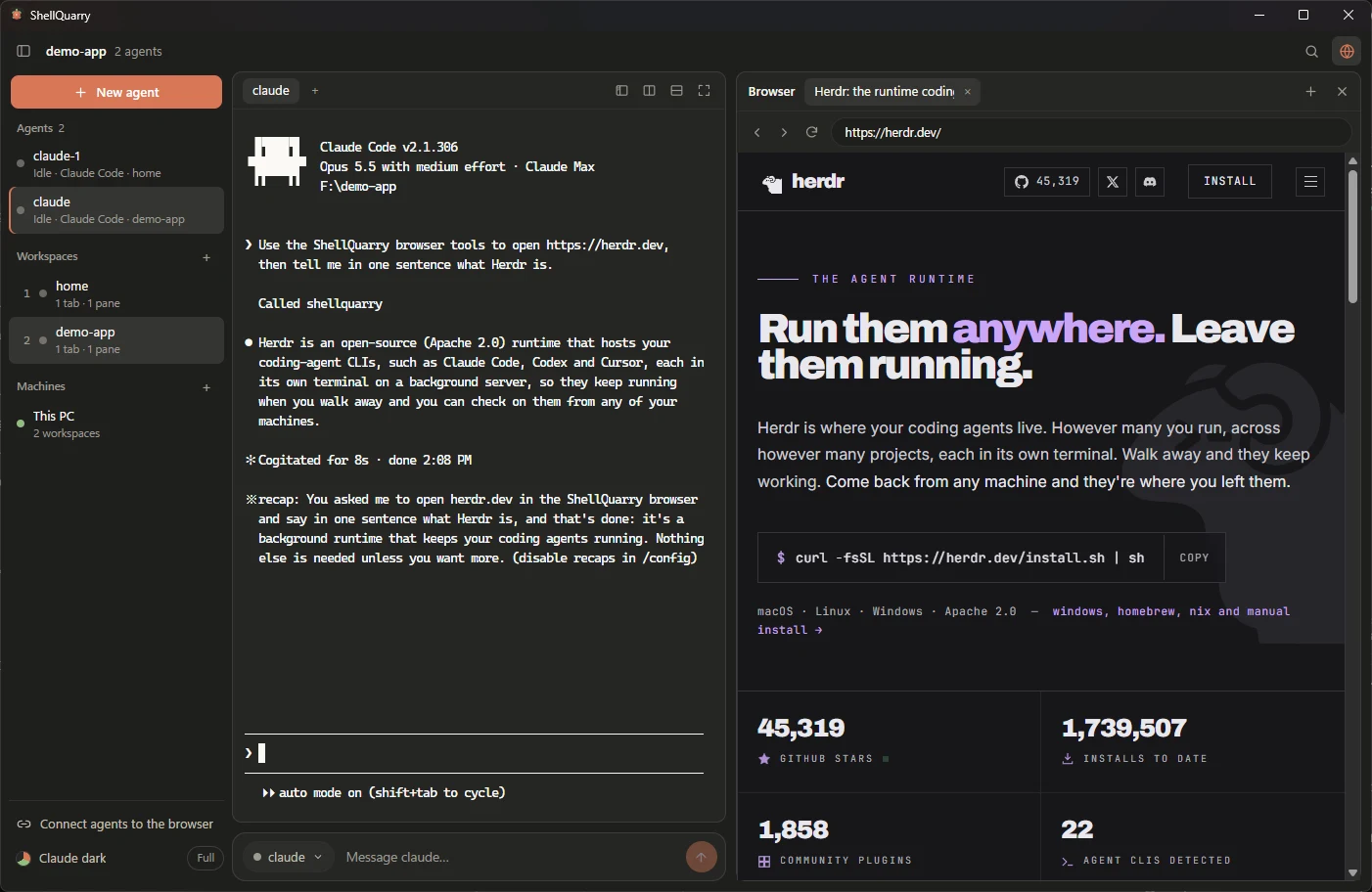Reload the herdr.dev page
The height and width of the screenshot is (892, 1372).
coord(811,132)
